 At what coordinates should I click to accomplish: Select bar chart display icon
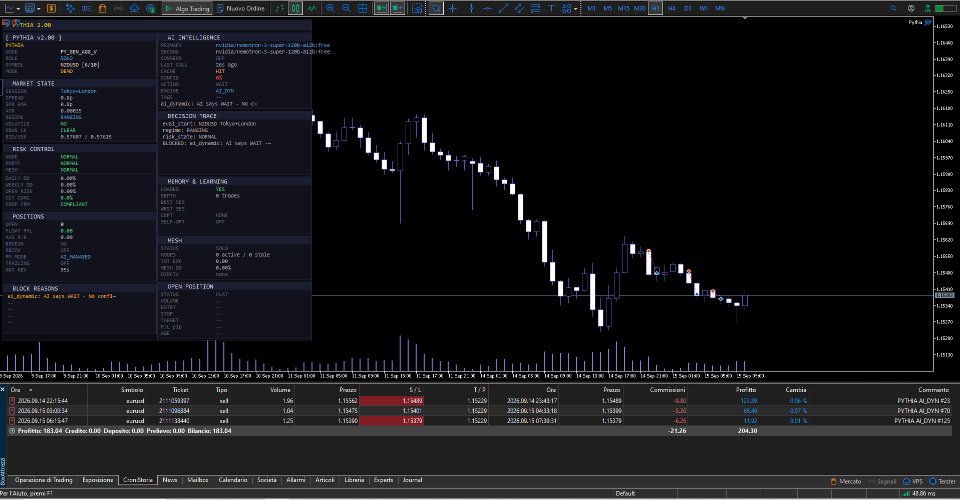279,9
